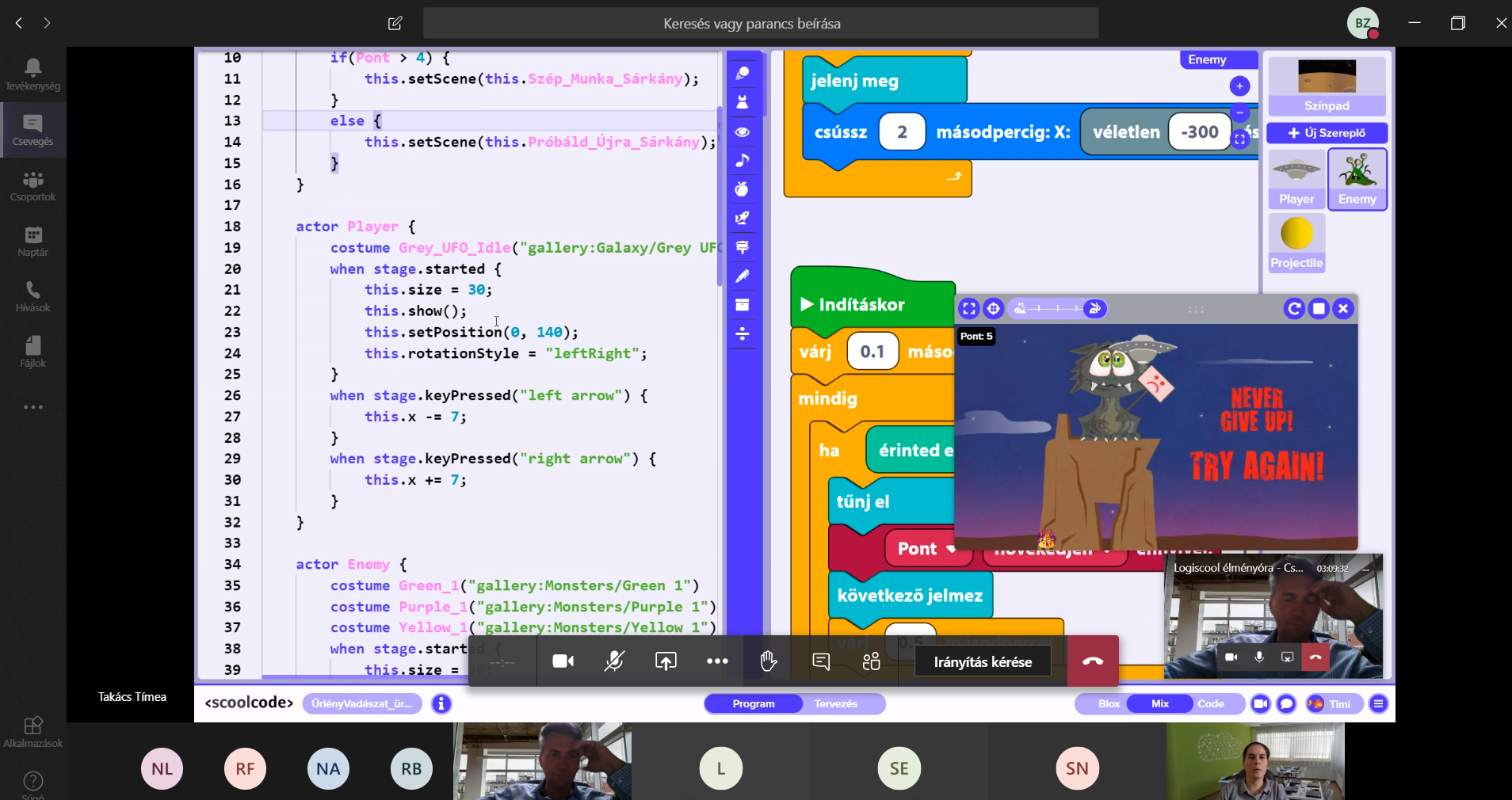Raise your hand in the meeting
Screen dimensions: 1512x800
pyautogui.click(x=768, y=661)
